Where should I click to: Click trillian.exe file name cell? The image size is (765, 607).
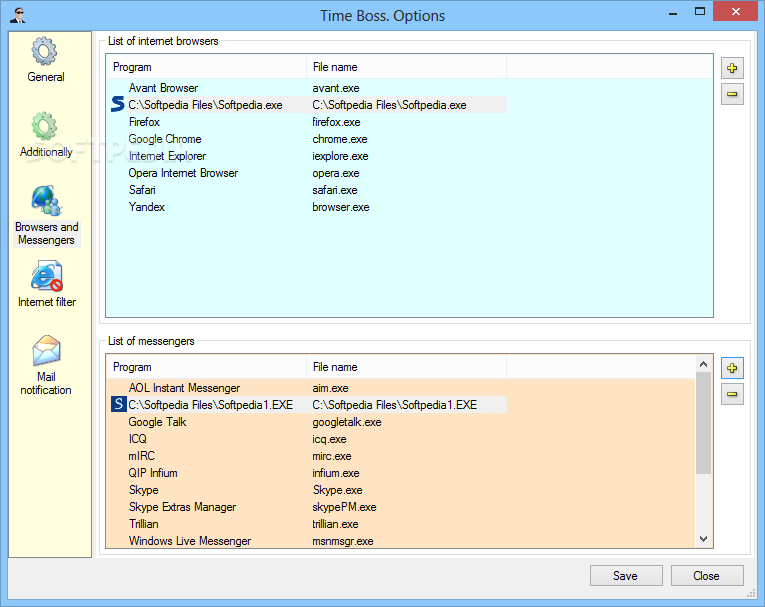[336, 524]
